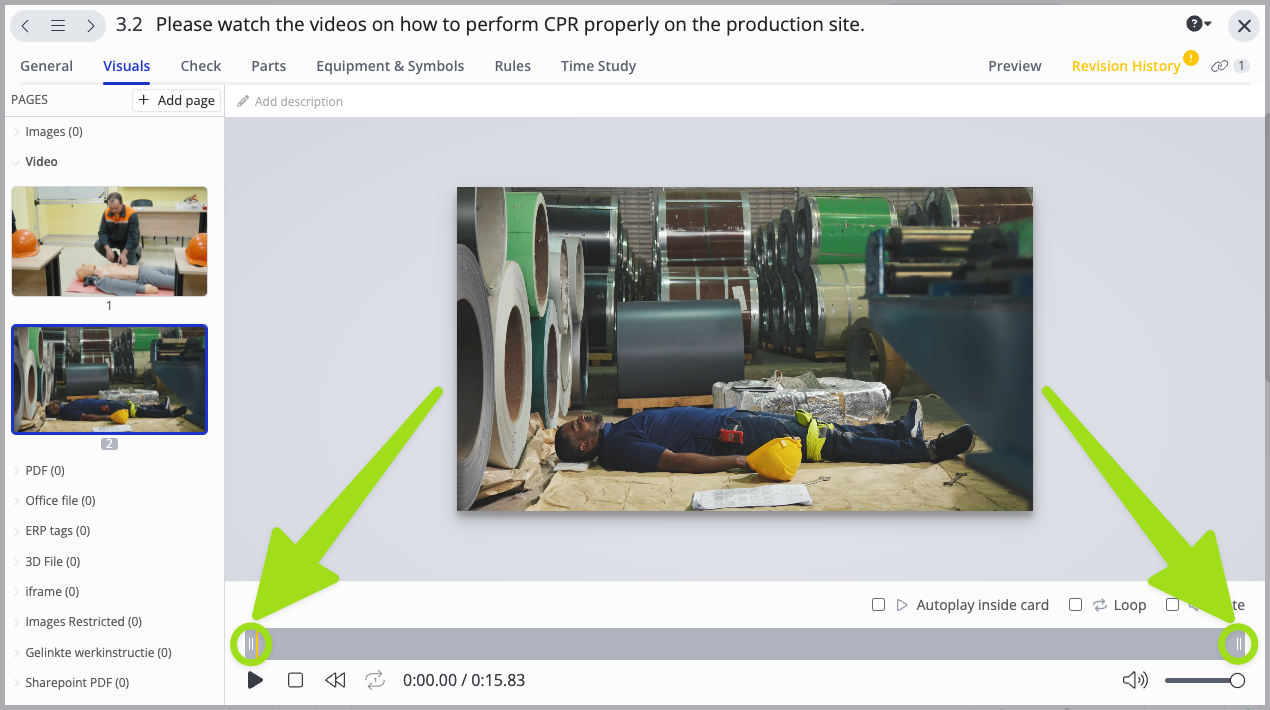Enable the Loop checkbox
1270x710 pixels.
[1076, 605]
